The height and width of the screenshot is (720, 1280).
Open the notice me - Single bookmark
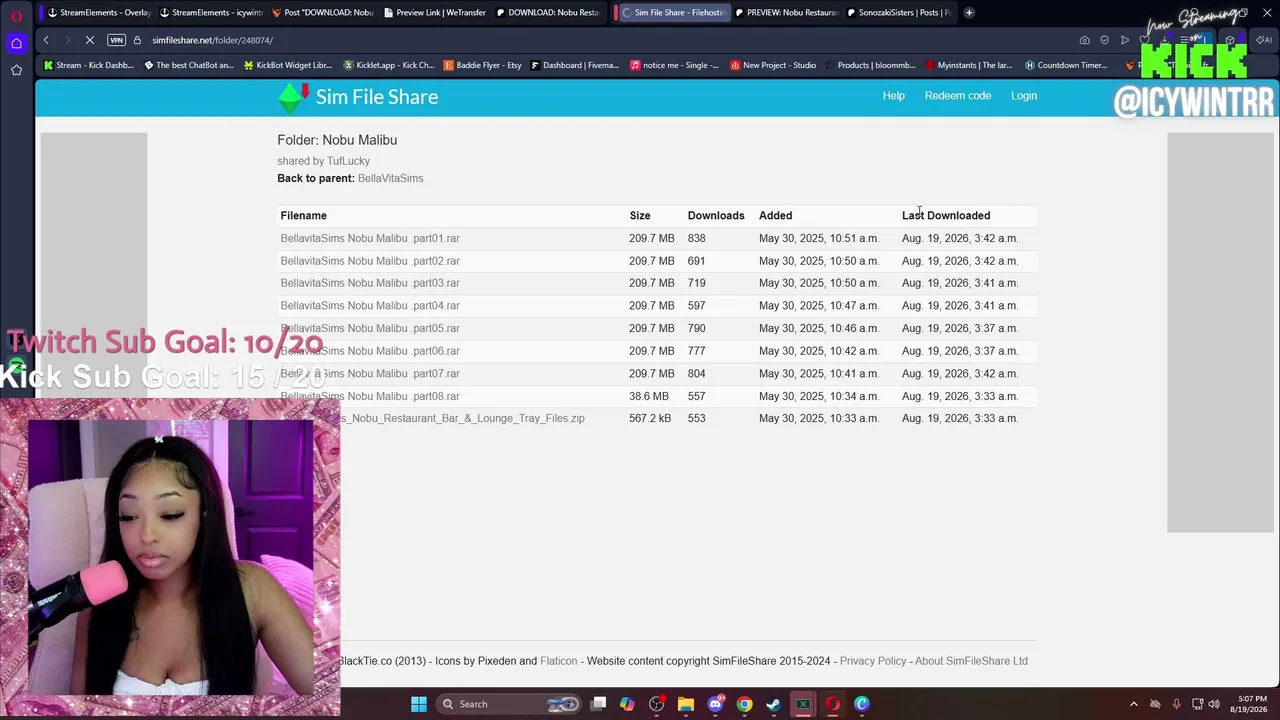tap(674, 66)
